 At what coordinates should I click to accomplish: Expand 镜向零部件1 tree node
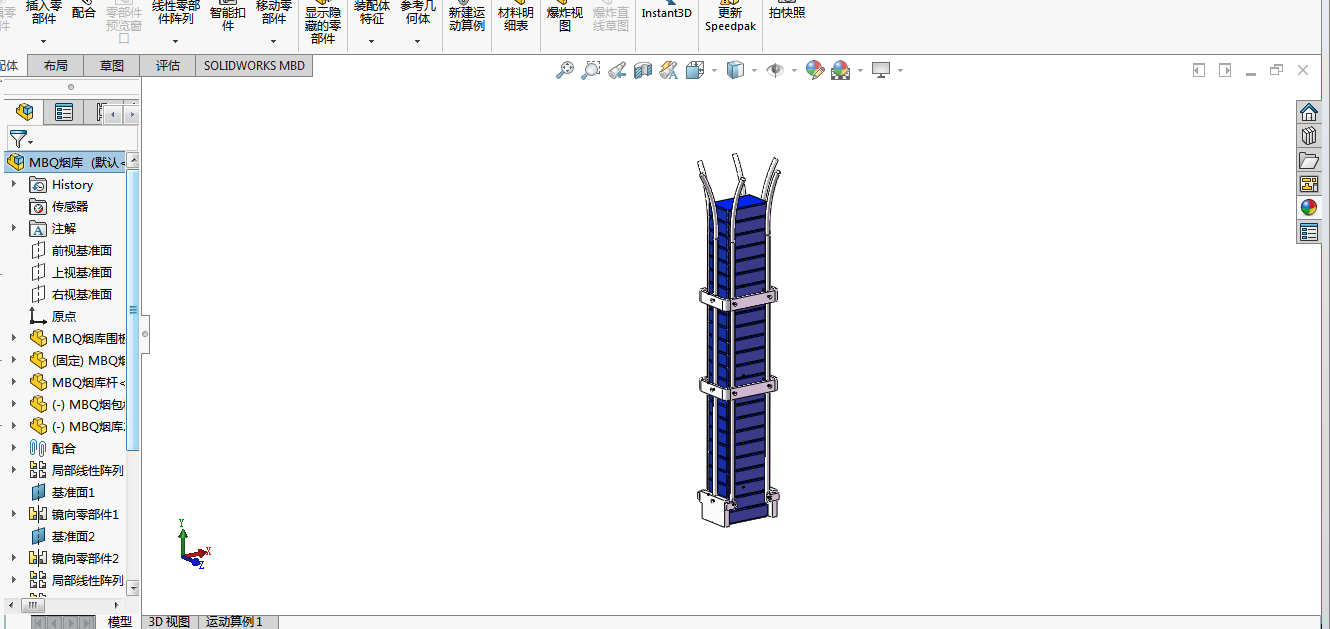14,514
